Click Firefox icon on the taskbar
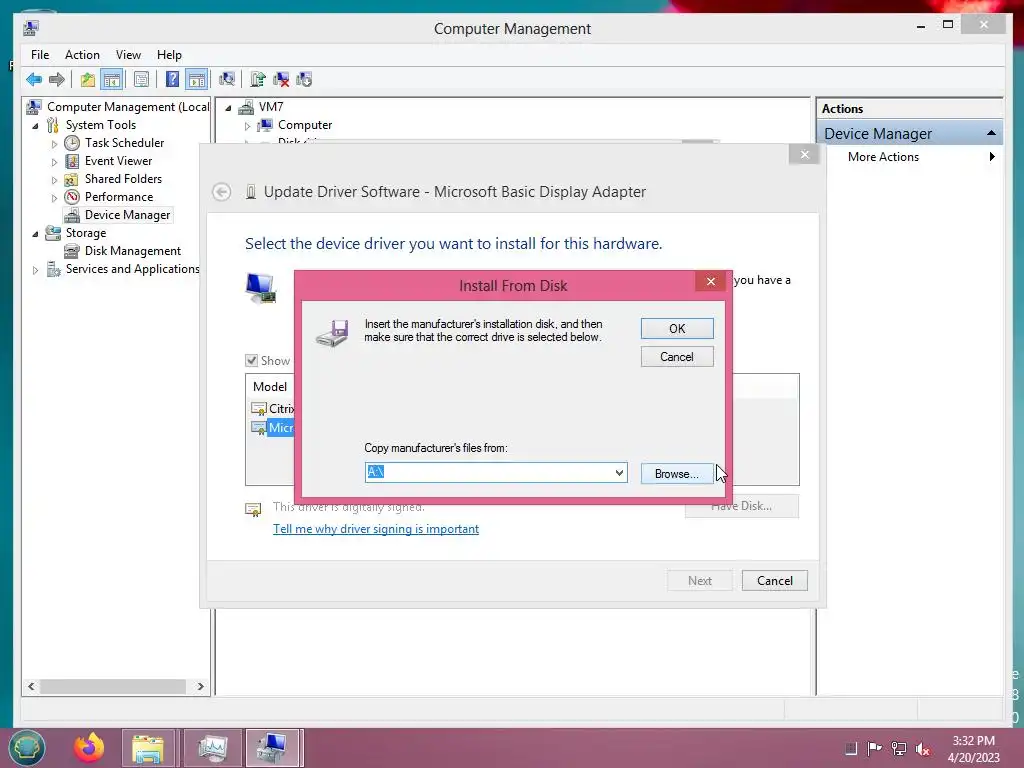Viewport: 1024px width, 768px height. [88, 748]
